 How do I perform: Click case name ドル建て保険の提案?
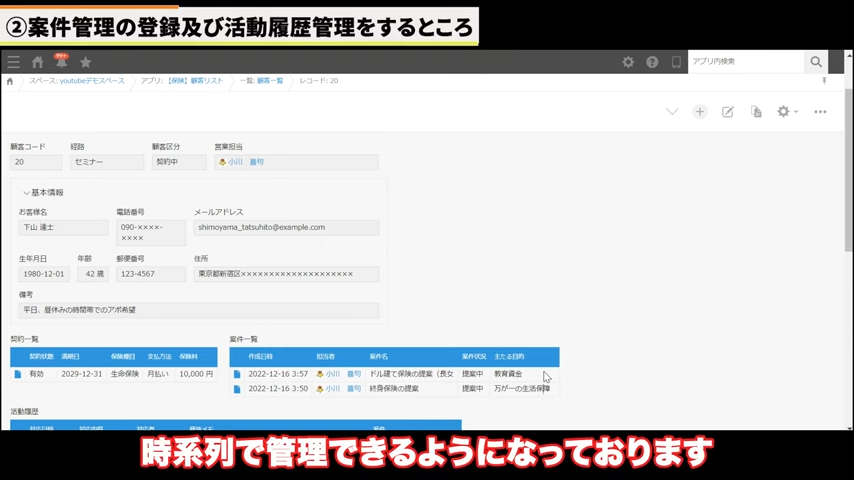pos(412,374)
